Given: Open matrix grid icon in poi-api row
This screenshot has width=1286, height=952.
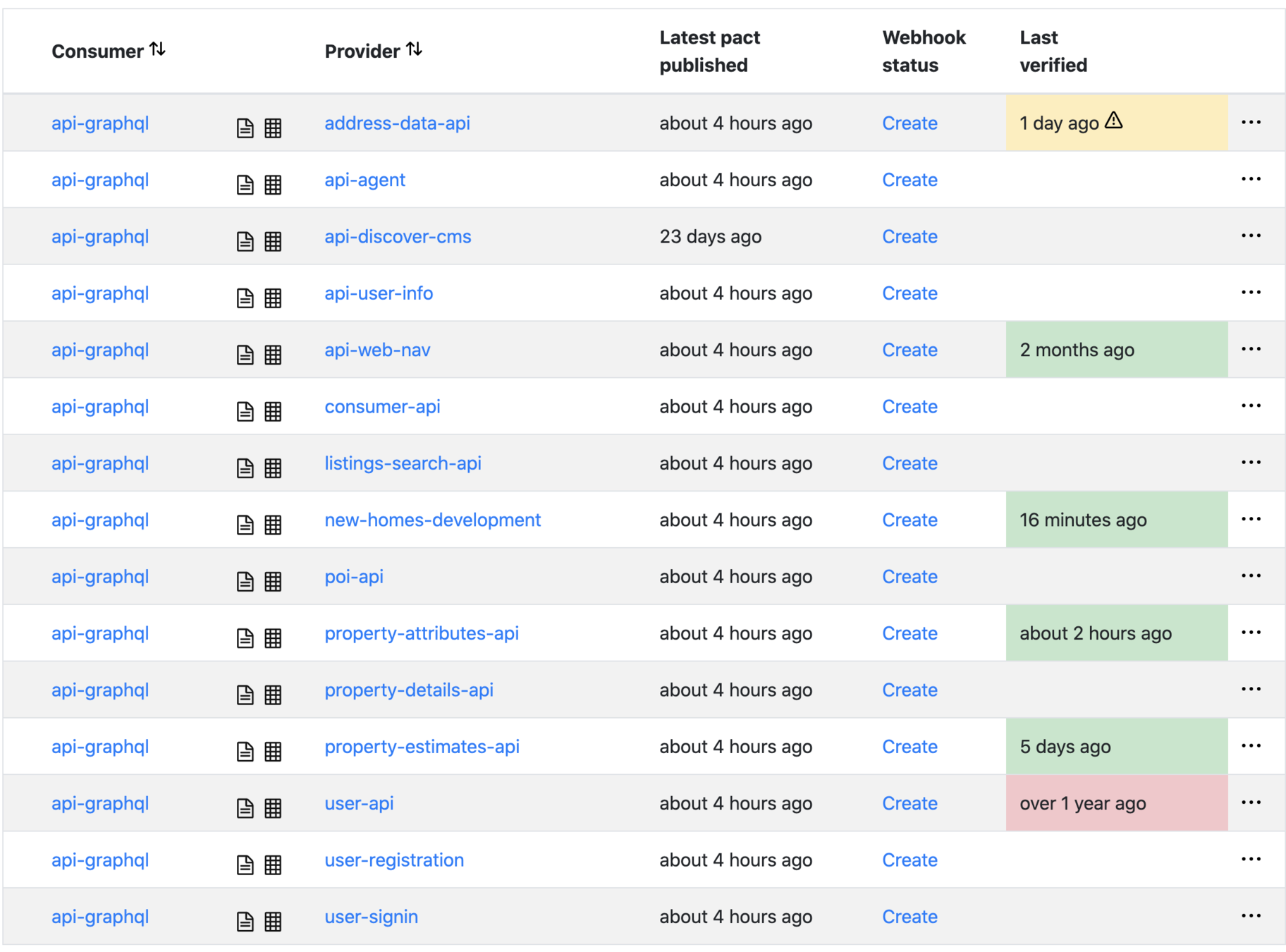Looking at the screenshot, I should point(273,581).
